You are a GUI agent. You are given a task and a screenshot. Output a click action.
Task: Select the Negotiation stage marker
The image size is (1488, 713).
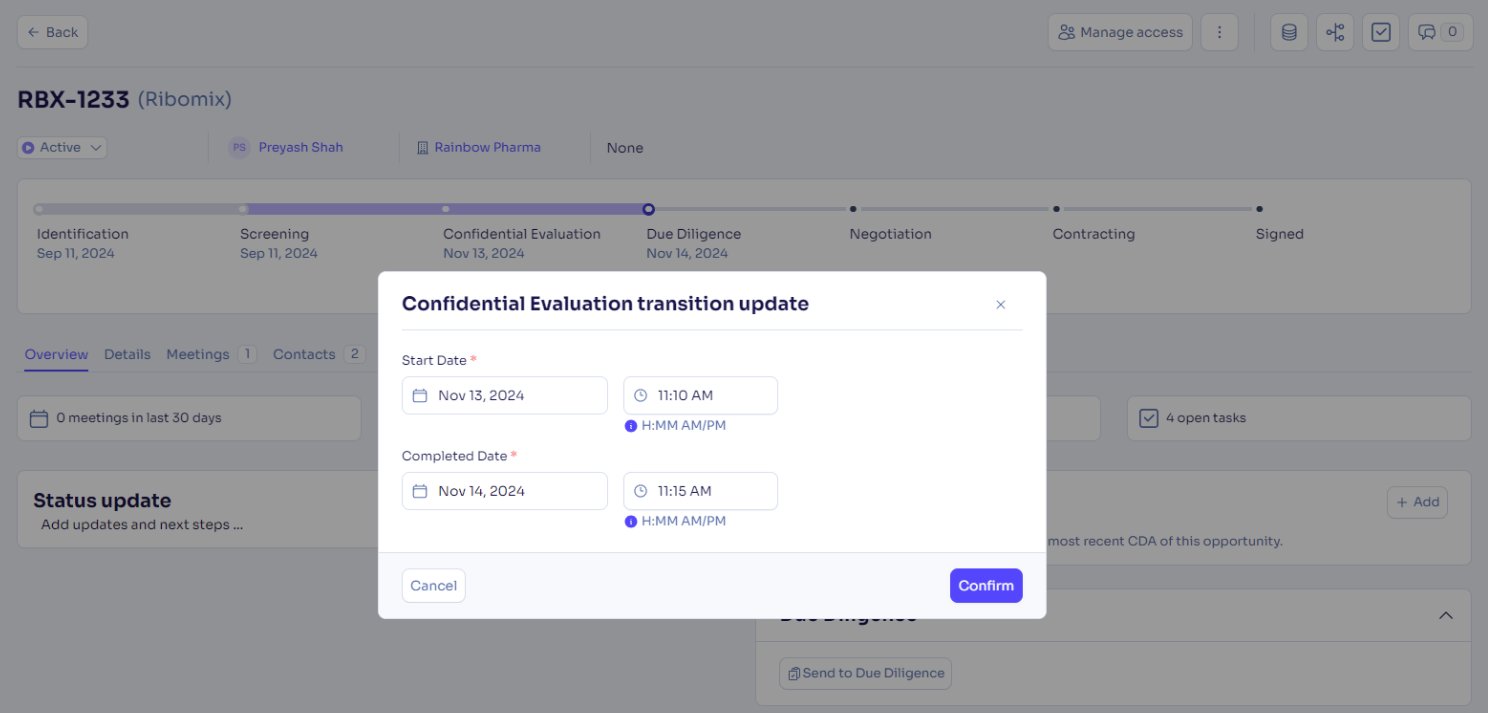pyautogui.click(x=853, y=209)
